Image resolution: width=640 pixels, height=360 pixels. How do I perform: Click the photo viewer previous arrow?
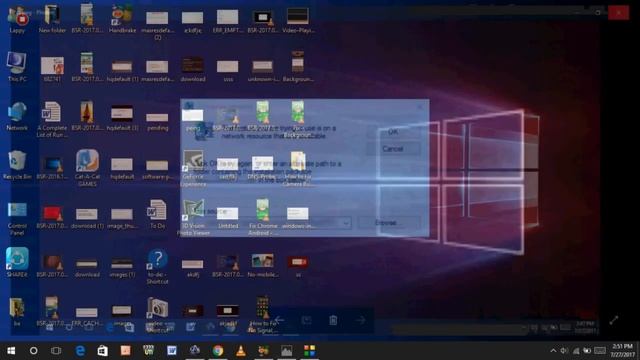pos(279,320)
